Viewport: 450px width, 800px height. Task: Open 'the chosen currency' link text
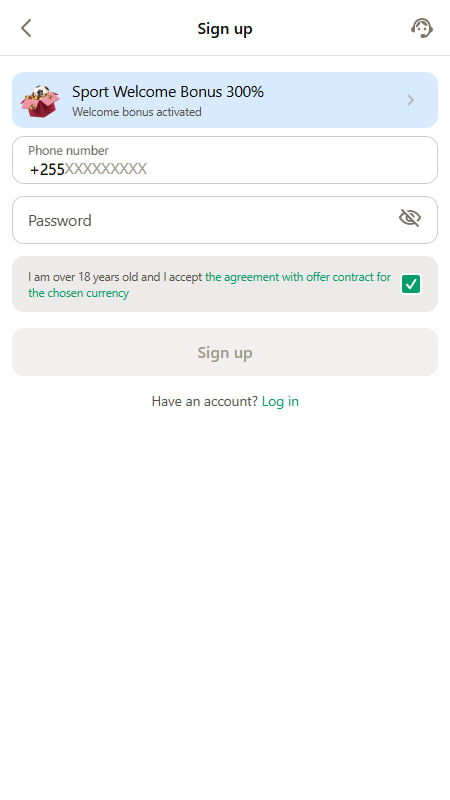(x=79, y=293)
